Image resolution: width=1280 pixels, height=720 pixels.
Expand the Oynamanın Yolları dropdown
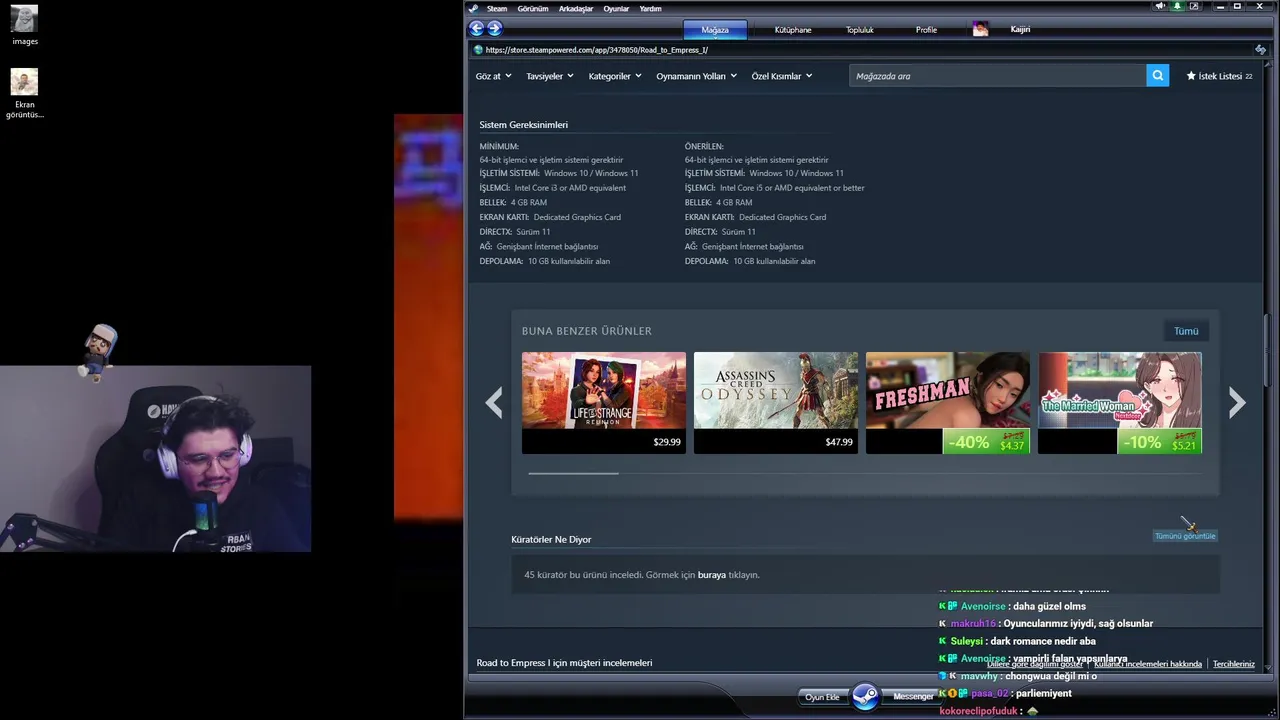pyautogui.click(x=696, y=76)
